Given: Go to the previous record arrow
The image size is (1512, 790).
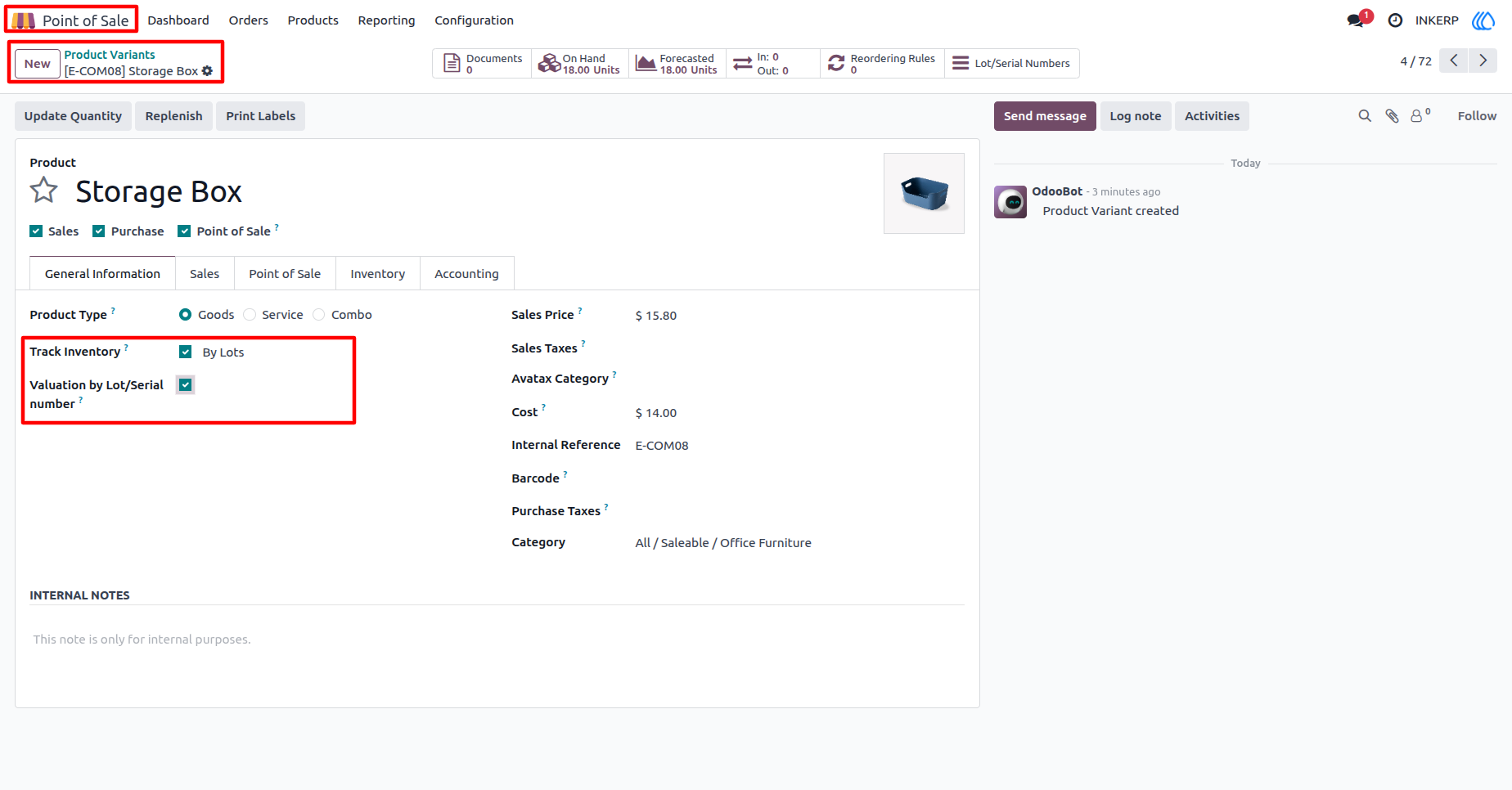Looking at the screenshot, I should (x=1454, y=61).
